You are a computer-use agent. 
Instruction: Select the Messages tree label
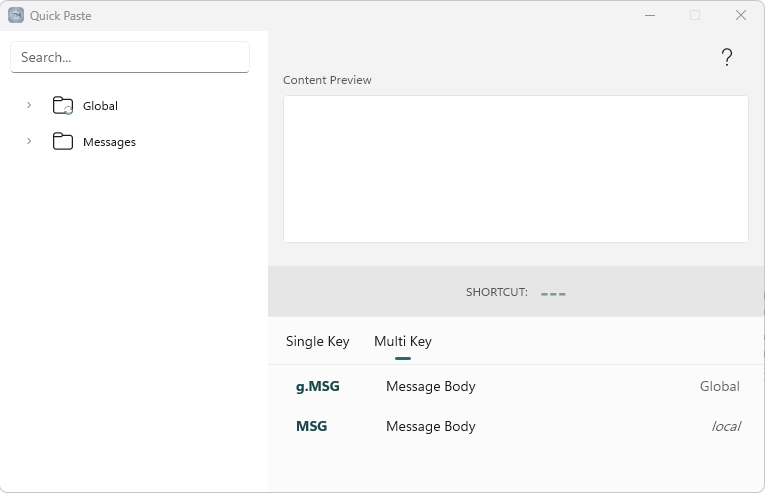coord(109,142)
